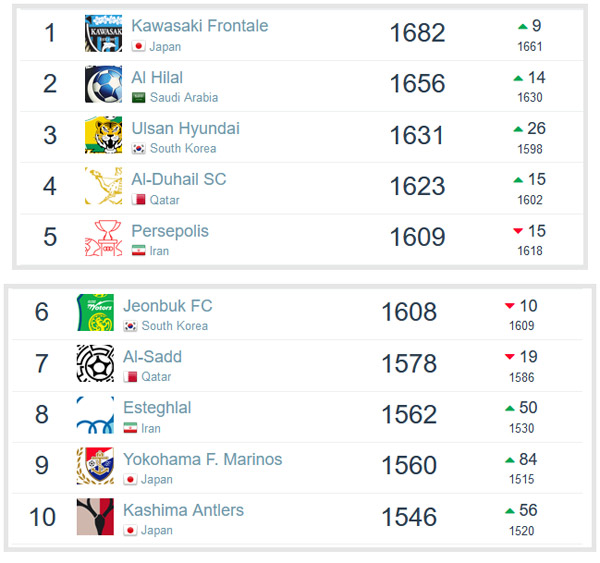Click the Persepolis red trophy logo
Image resolution: width=600 pixels, height=563 pixels.
(x=103, y=238)
